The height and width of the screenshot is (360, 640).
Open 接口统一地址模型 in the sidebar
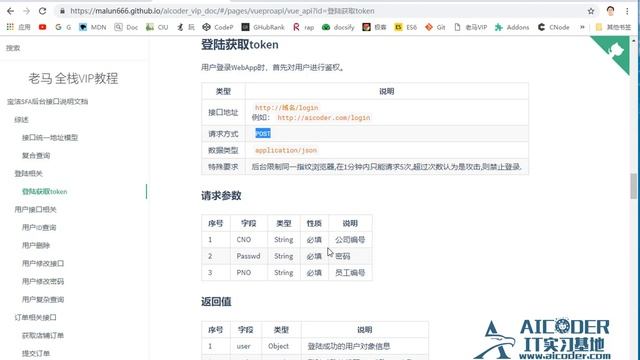pos(50,138)
